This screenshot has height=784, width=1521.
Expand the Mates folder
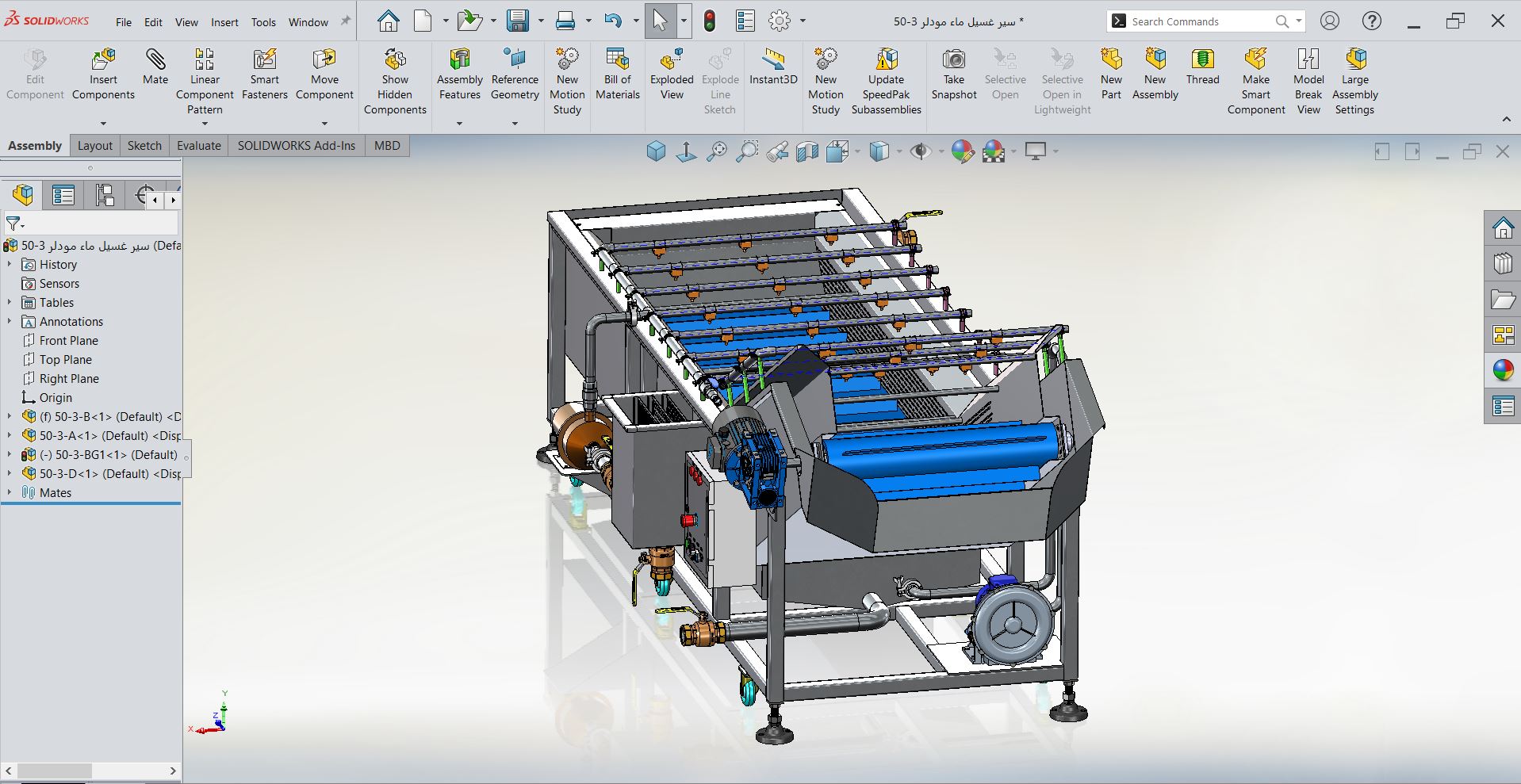tap(10, 493)
